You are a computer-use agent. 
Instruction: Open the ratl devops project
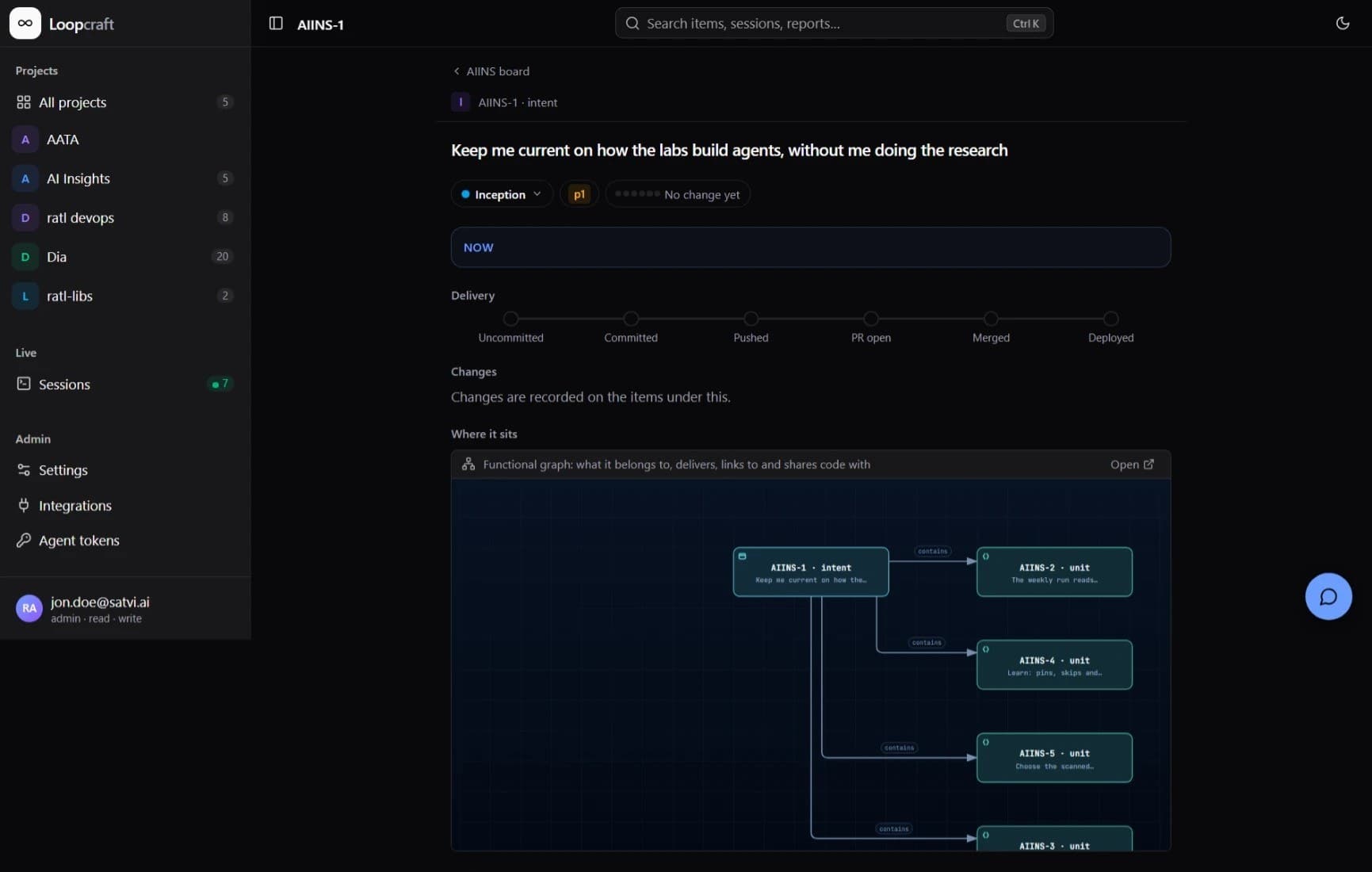(124, 217)
